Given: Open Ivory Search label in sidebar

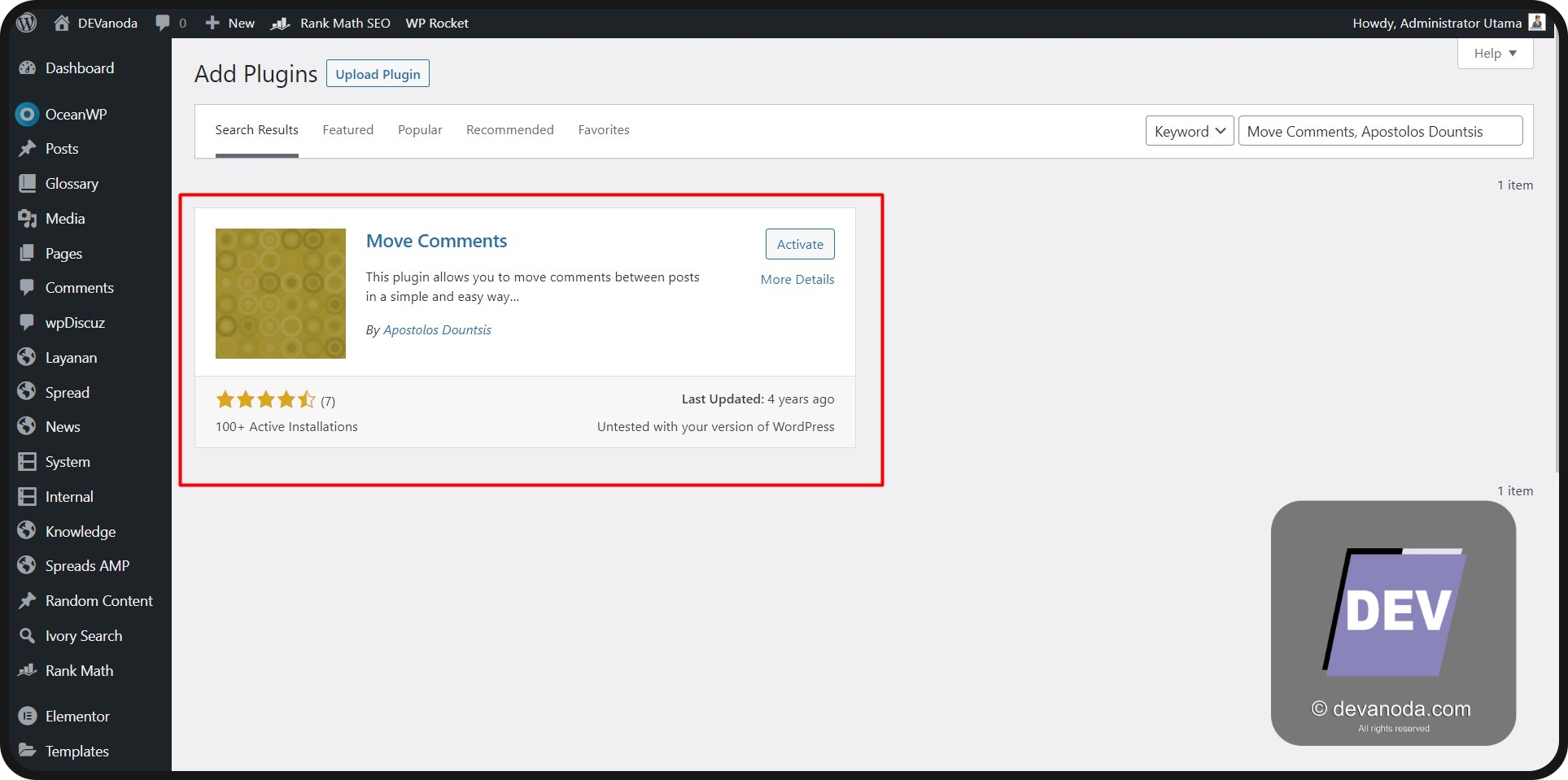Looking at the screenshot, I should 84,635.
